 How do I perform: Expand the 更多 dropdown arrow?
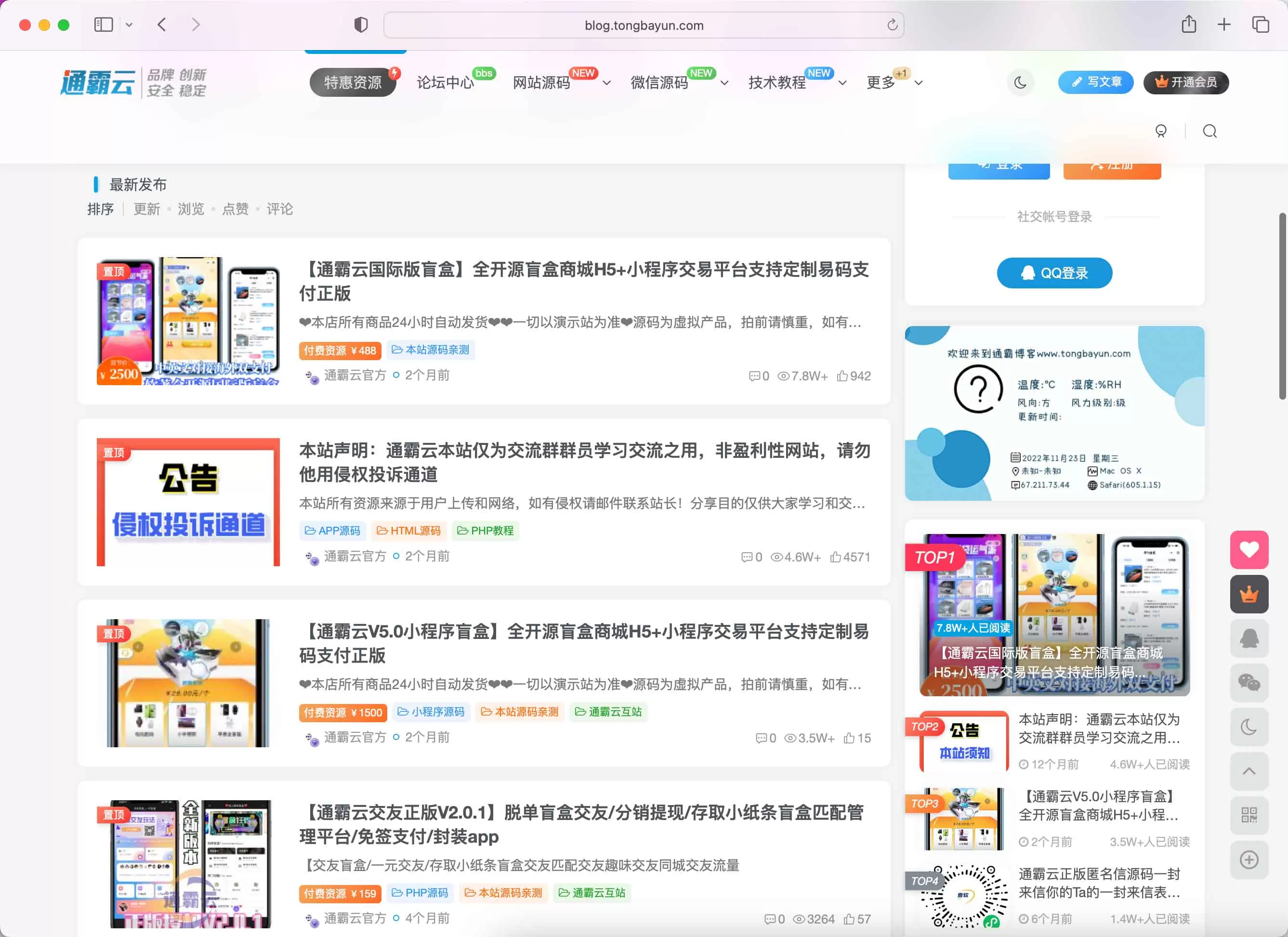[x=918, y=83]
